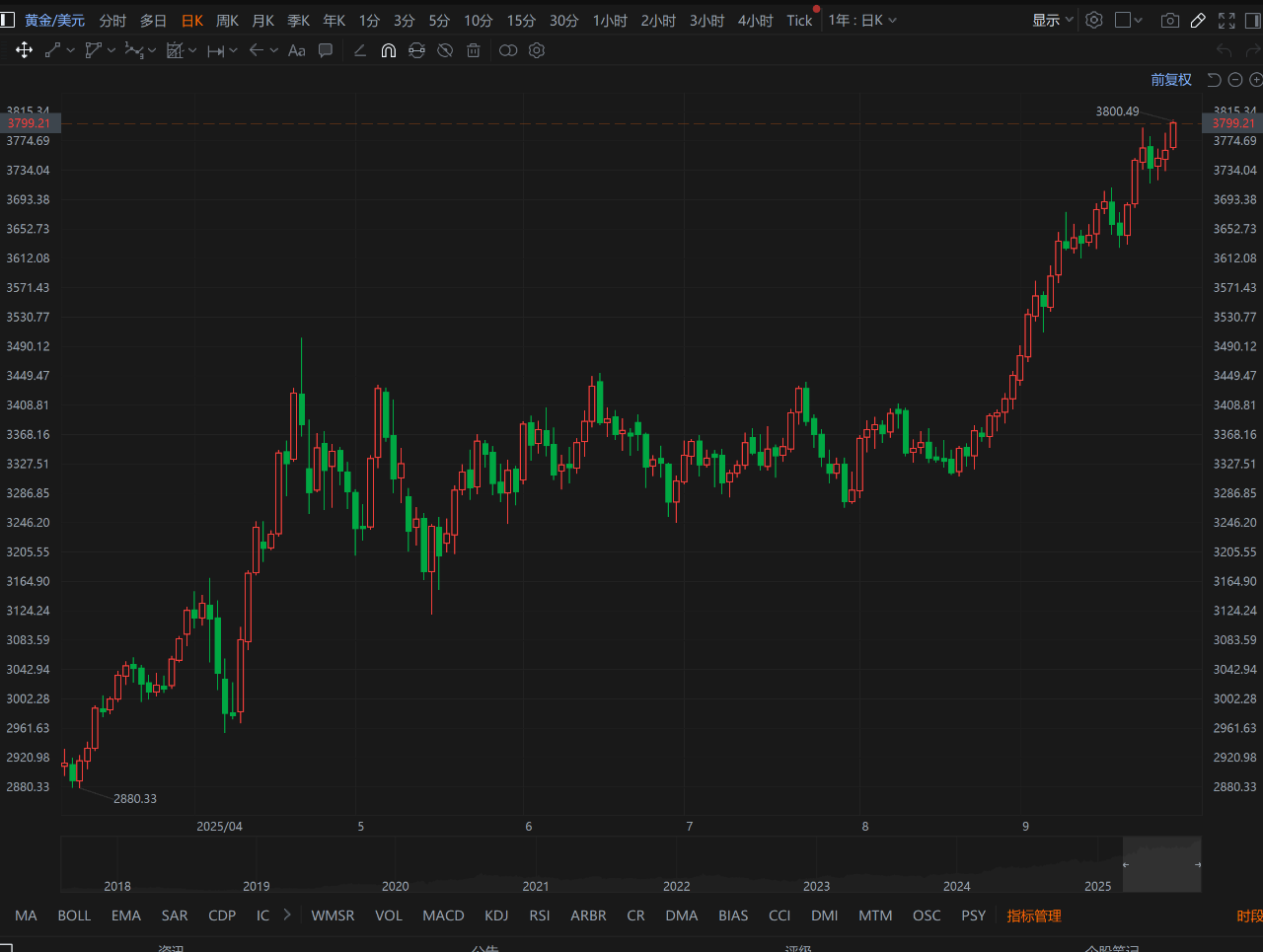Take a chart screenshot with camera icon
Image resolution: width=1263 pixels, height=952 pixels.
tap(1170, 20)
